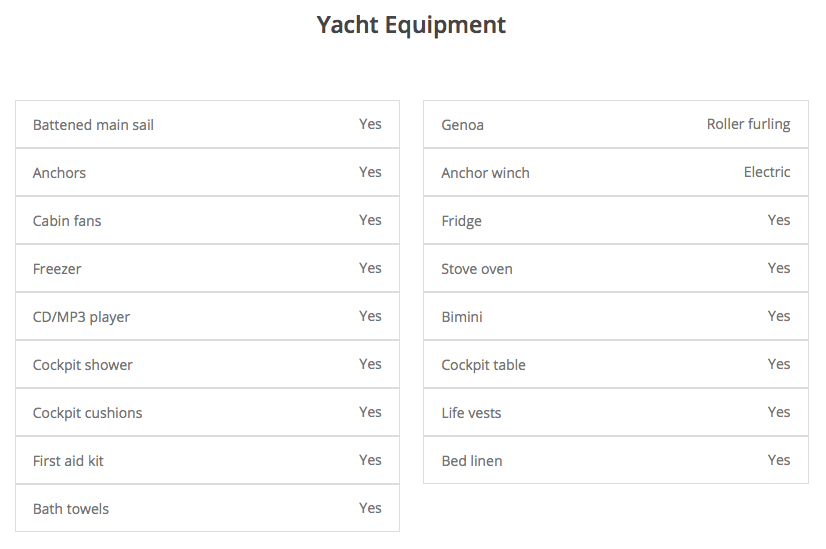The width and height of the screenshot is (826, 549).
Task: Click the Roller furling value
Action: [748, 124]
